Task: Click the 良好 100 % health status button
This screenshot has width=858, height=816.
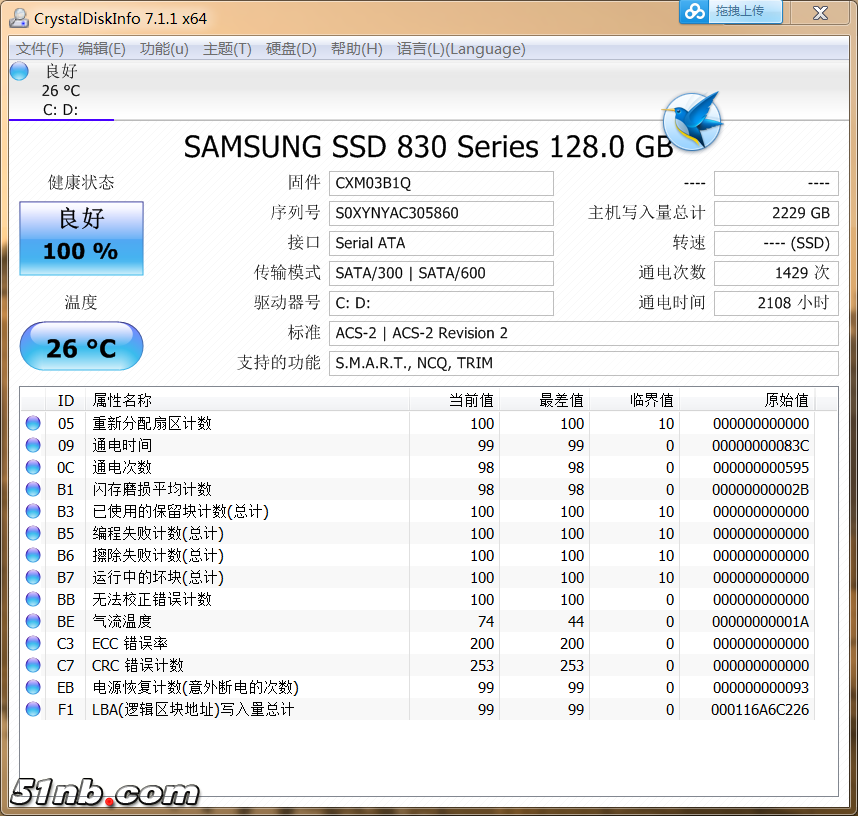Action: (82, 238)
